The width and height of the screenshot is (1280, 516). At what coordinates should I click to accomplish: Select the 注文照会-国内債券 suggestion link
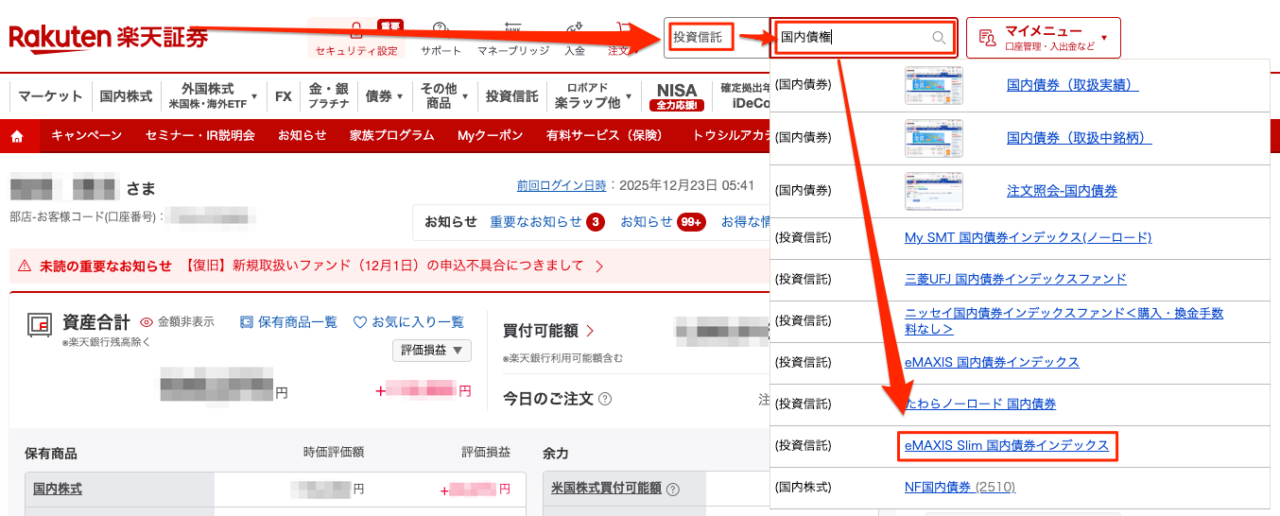pos(1062,190)
